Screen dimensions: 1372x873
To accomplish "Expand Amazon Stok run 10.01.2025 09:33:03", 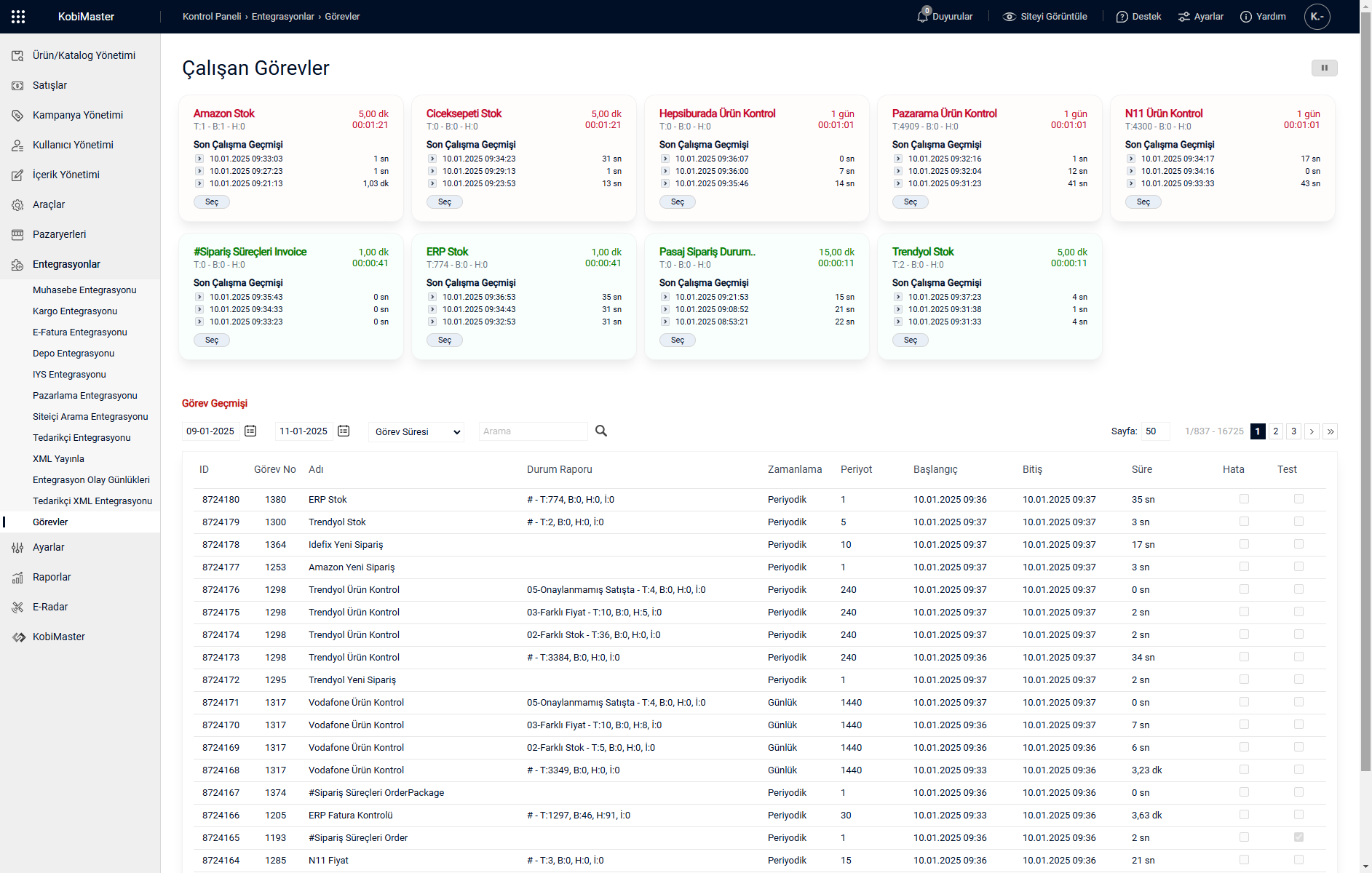I will click(x=199, y=159).
